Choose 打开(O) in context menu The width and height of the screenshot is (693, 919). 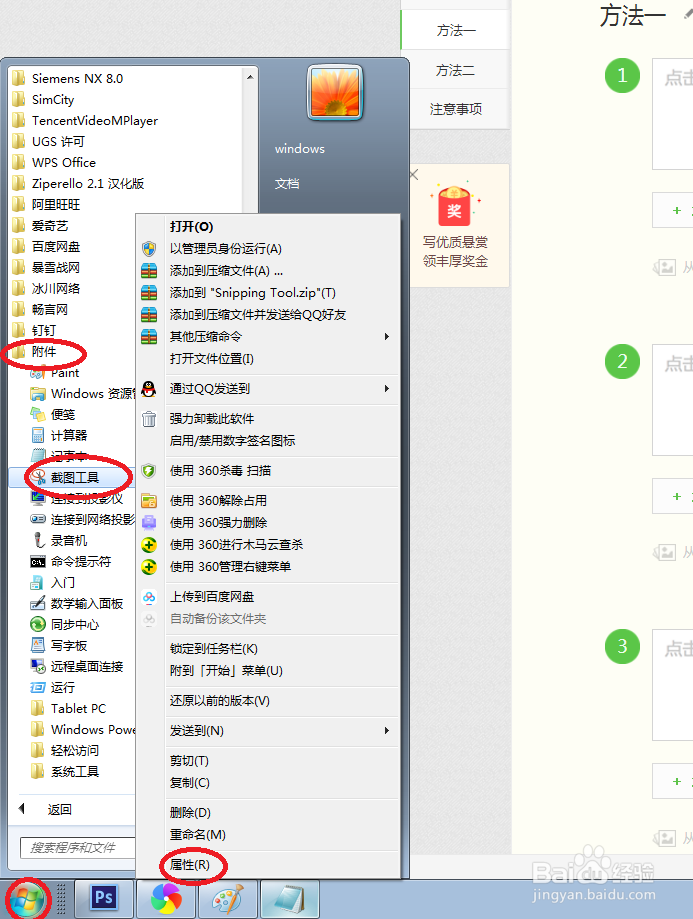[x=191, y=227]
